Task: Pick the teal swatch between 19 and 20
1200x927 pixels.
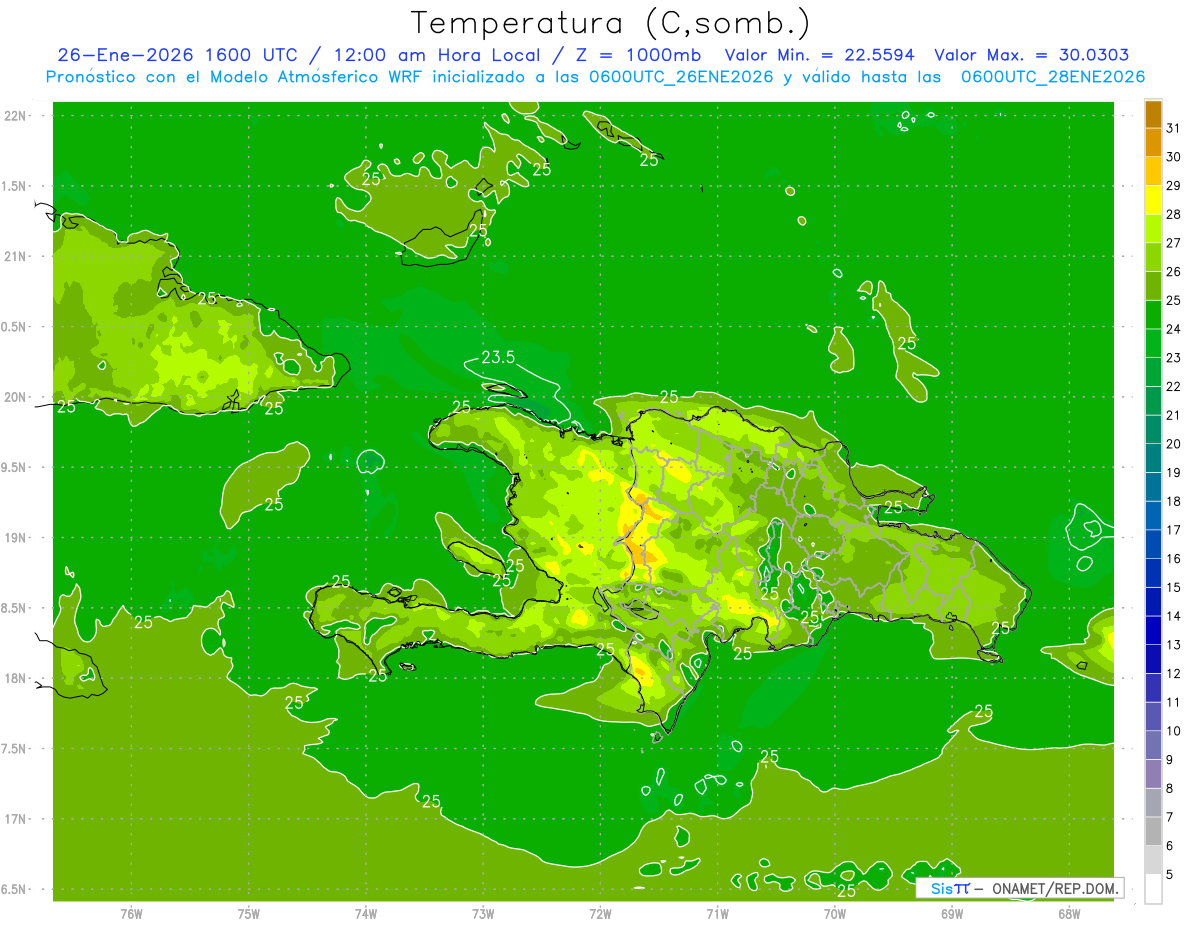Action: (x=1153, y=458)
